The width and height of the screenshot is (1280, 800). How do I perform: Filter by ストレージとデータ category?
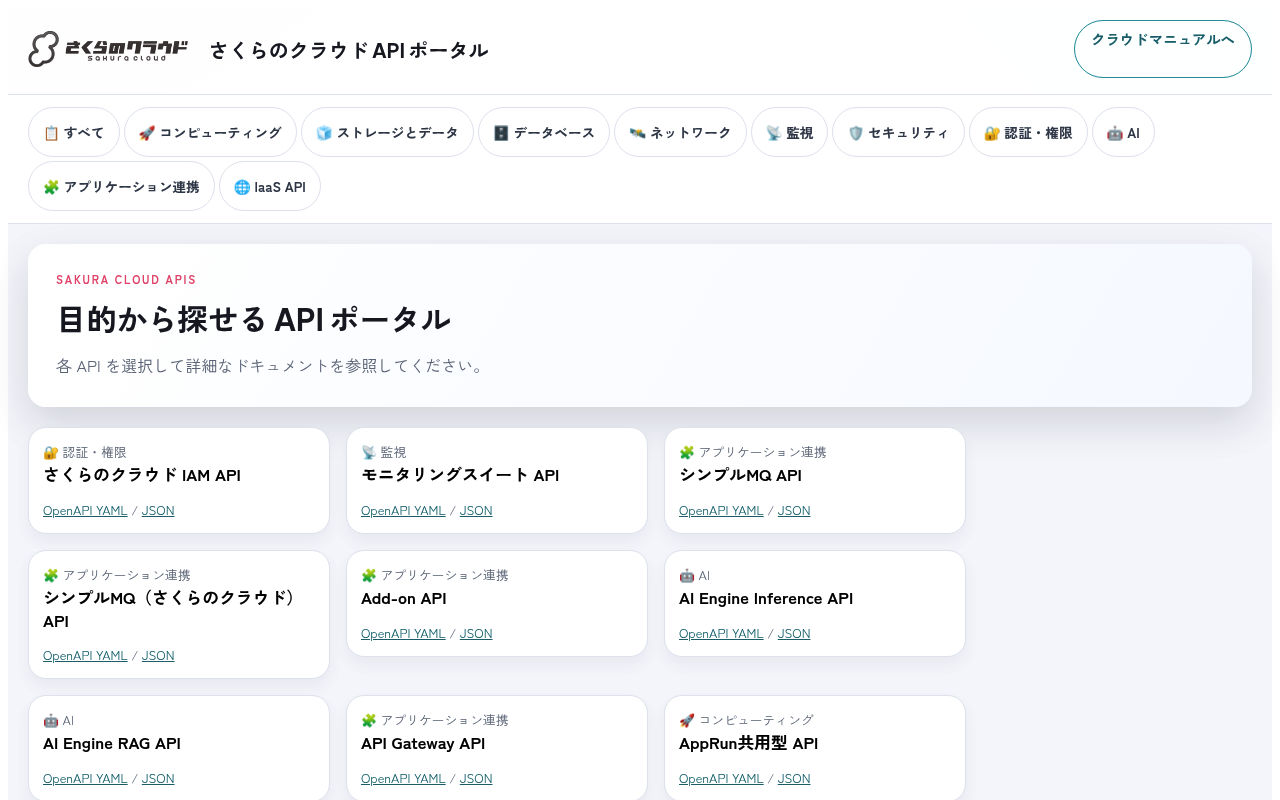(x=387, y=132)
